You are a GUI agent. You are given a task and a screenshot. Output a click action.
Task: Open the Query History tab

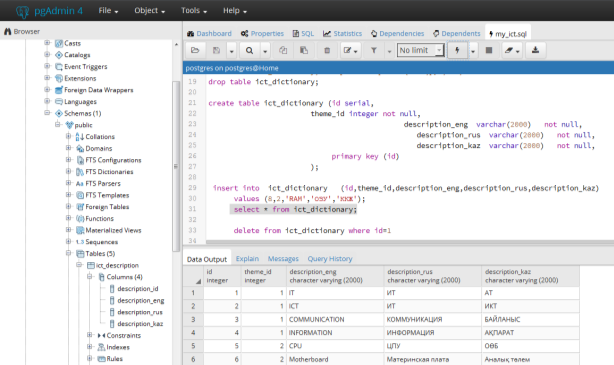click(330, 259)
